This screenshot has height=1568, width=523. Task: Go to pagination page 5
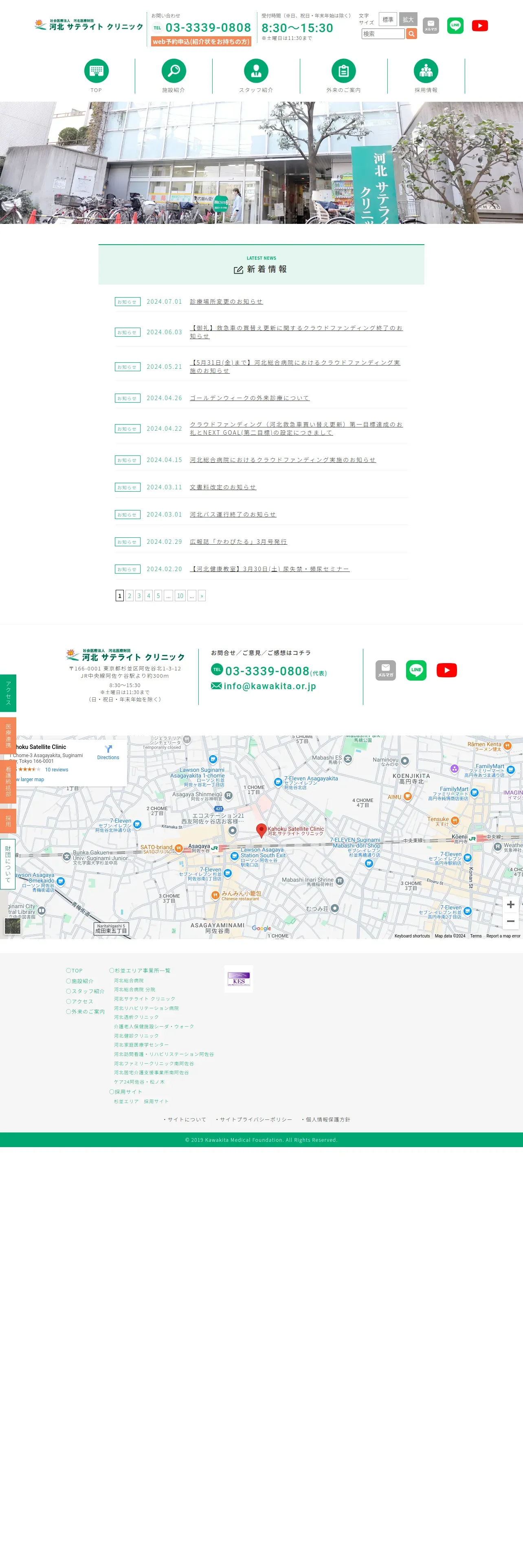[158, 596]
